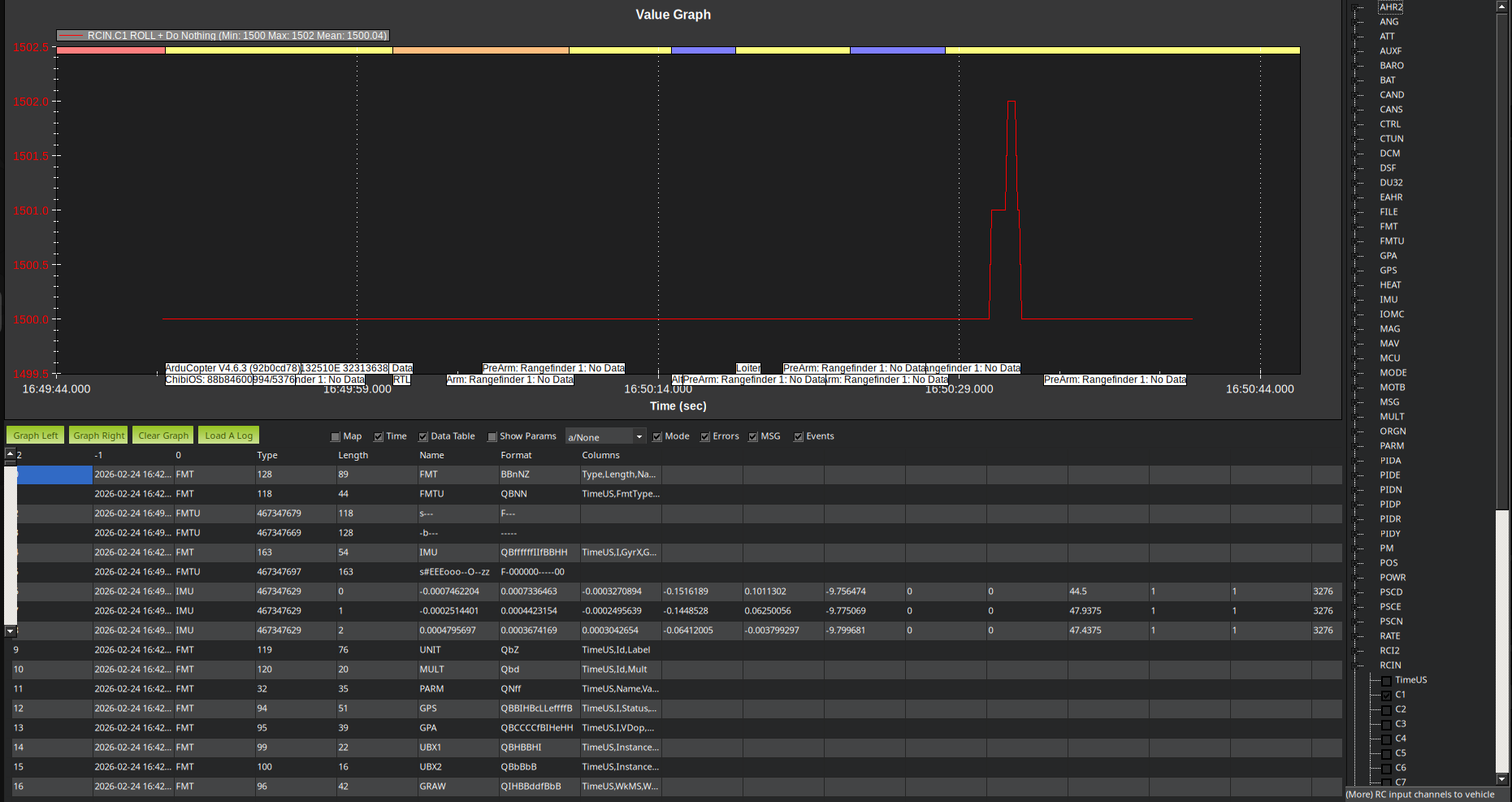The height and width of the screenshot is (802, 1512).
Task: Toggle Show Params checkbox
Action: pyautogui.click(x=492, y=437)
